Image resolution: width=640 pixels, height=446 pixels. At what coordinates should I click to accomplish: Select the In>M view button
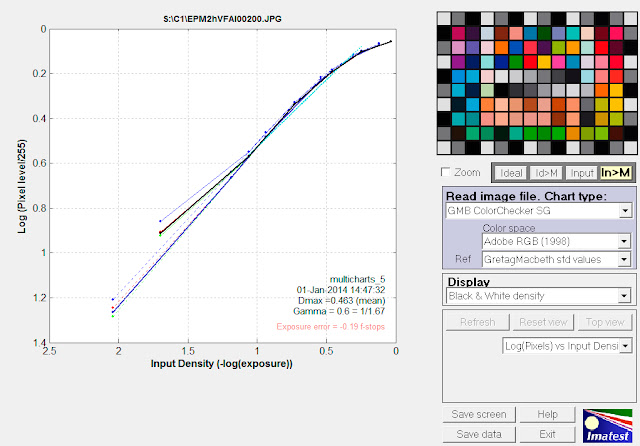click(616, 173)
